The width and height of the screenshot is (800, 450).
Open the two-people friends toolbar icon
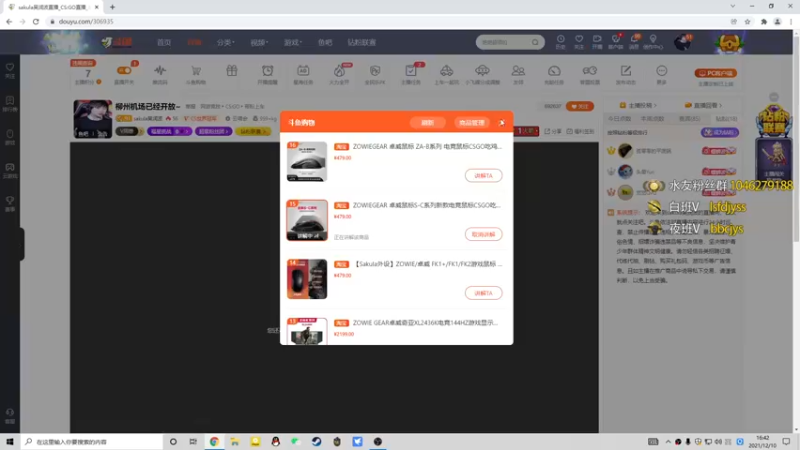(x=518, y=71)
